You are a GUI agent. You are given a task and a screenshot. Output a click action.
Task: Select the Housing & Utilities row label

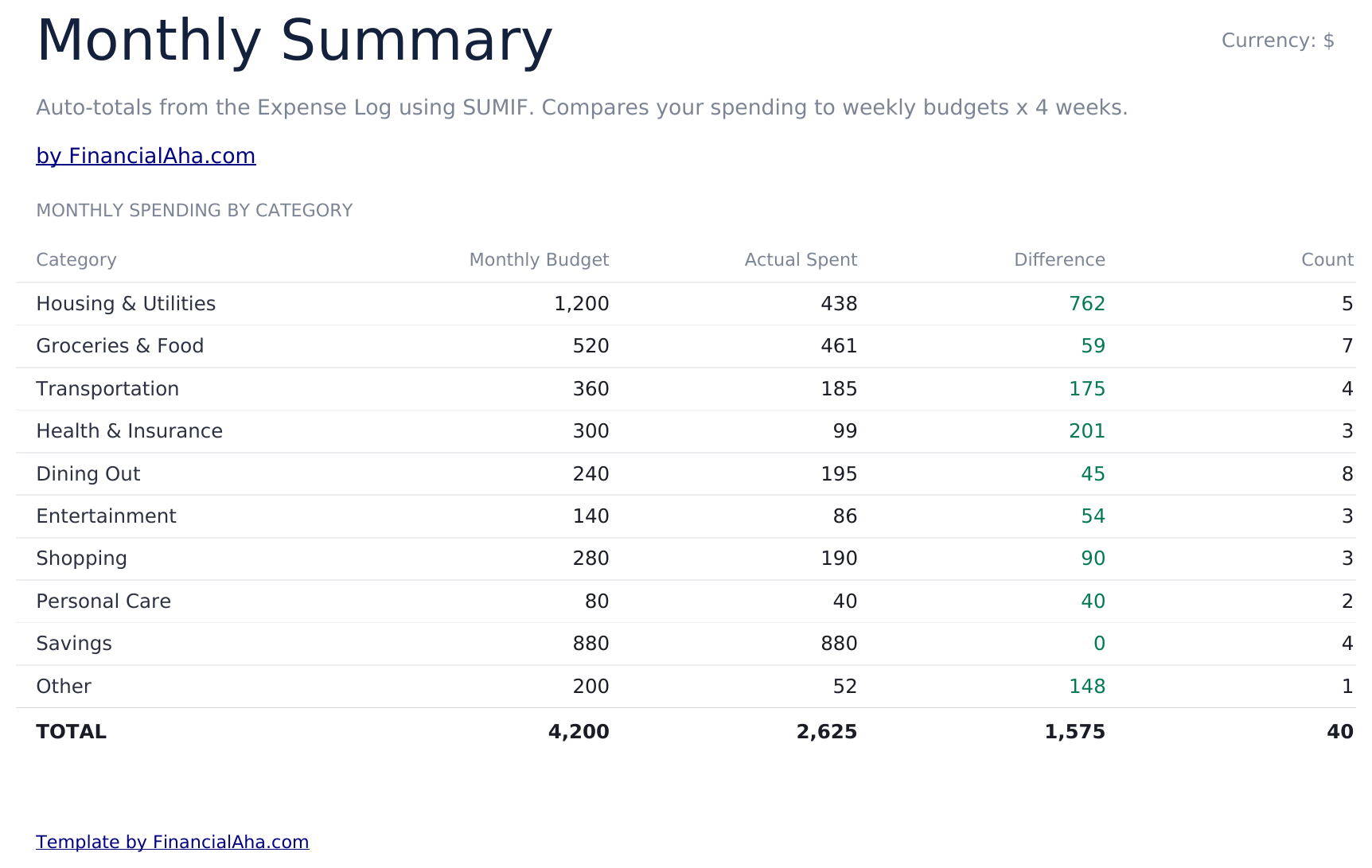point(126,304)
